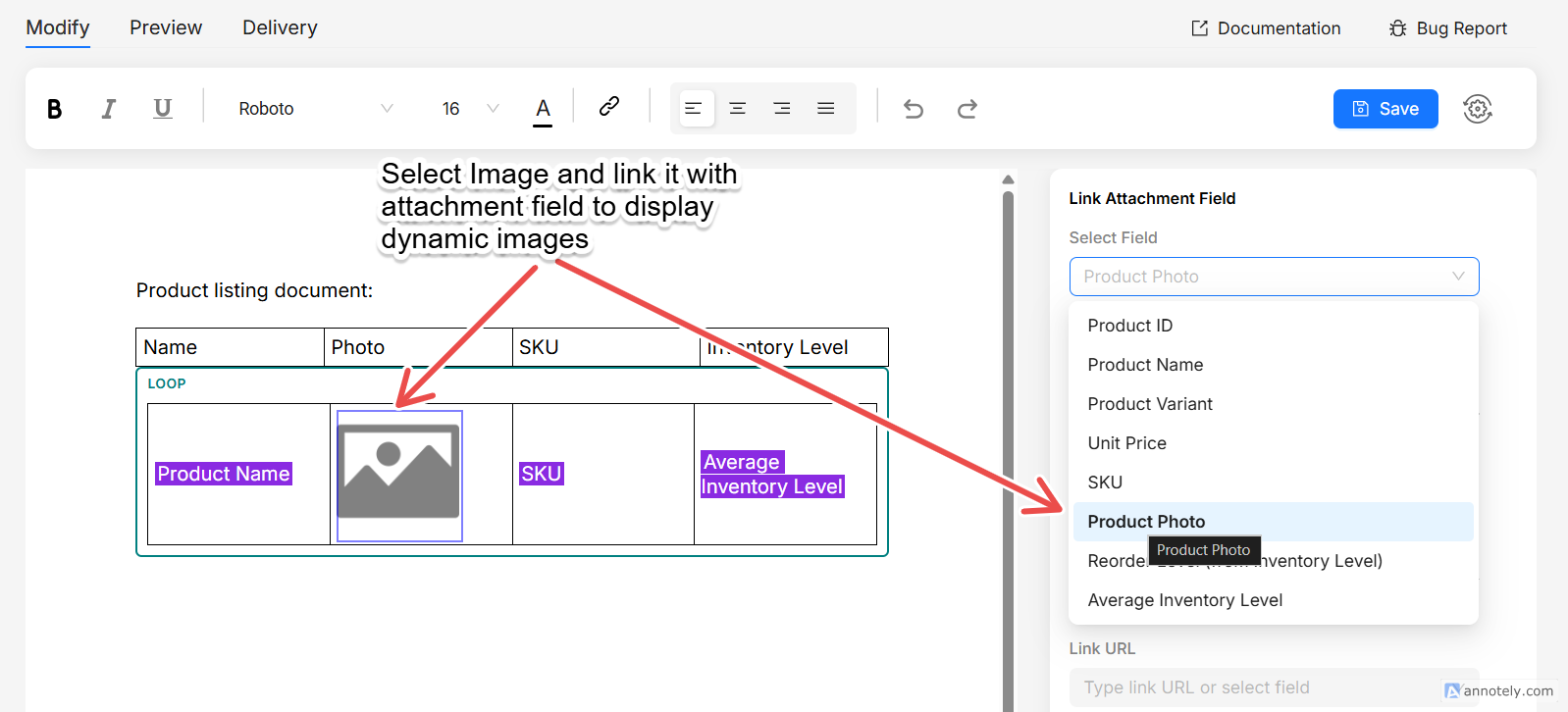Select the Average Inventory Level merge field tag
This screenshot has width=1568, height=712.
pyautogui.click(x=772, y=475)
